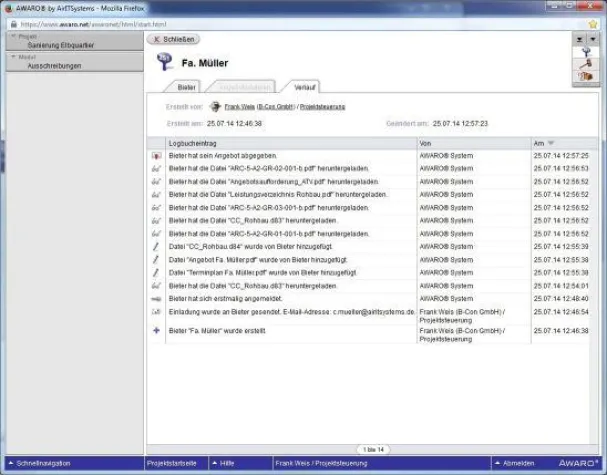
Task: Click the Fa. Müller bidder icon
Action: [164, 62]
